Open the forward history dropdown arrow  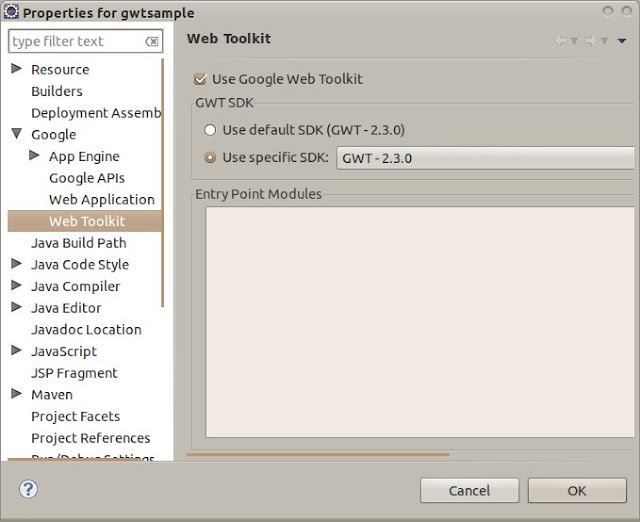click(x=604, y=41)
